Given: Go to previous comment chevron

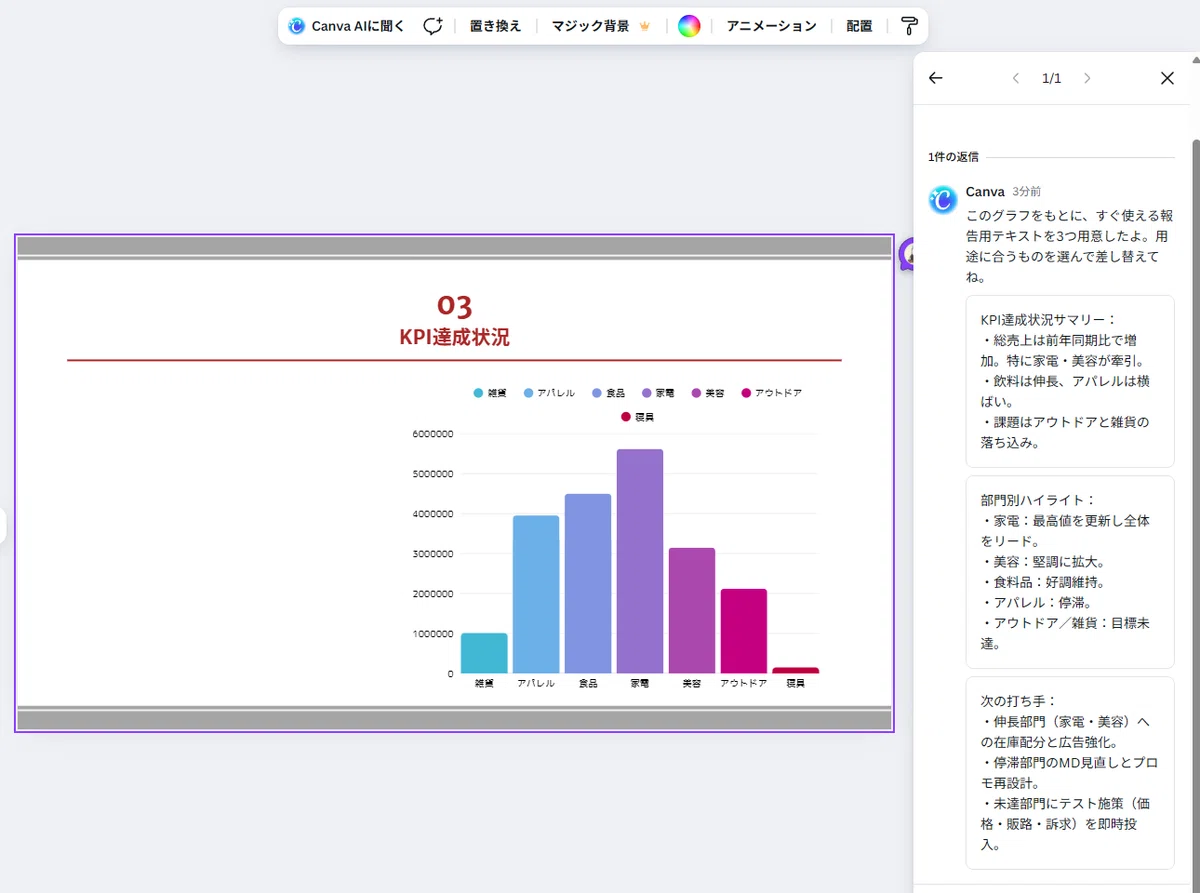Looking at the screenshot, I should point(1016,78).
